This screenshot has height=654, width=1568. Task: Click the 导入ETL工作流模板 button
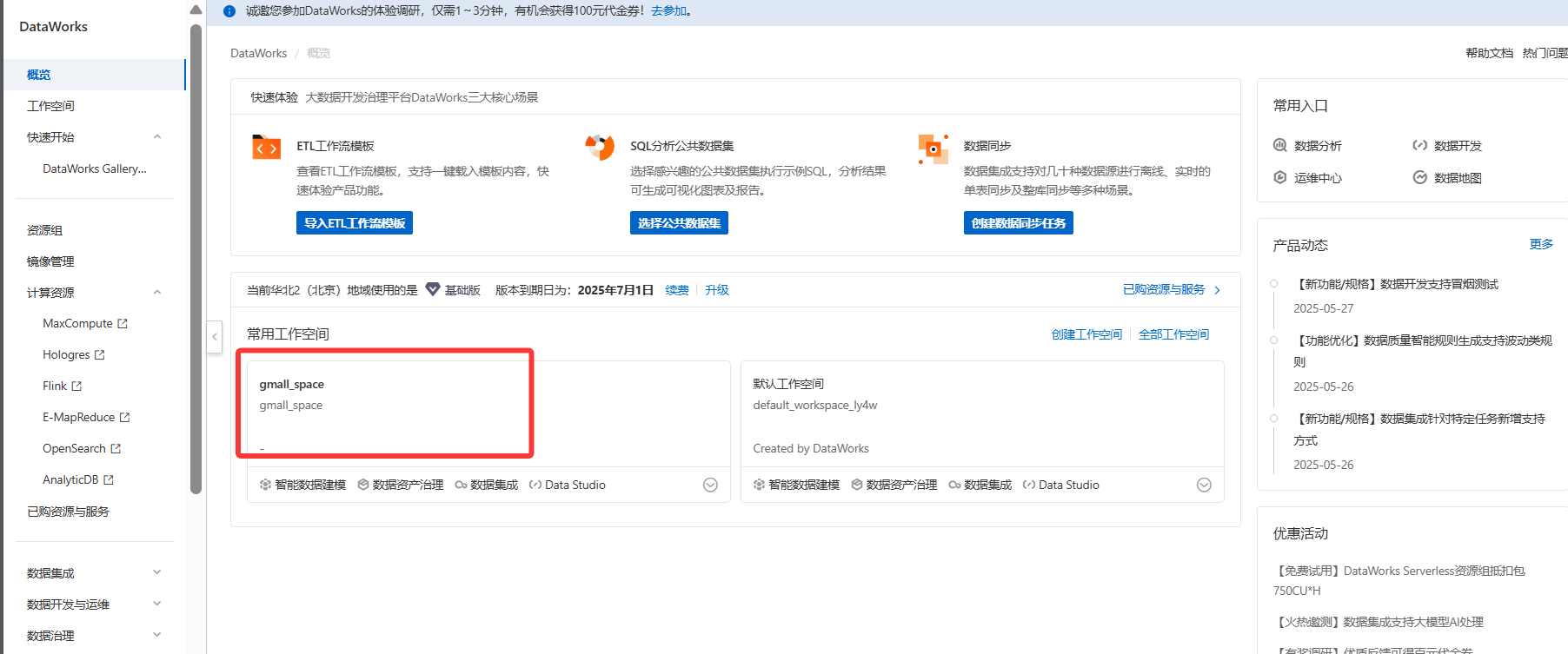pos(355,223)
